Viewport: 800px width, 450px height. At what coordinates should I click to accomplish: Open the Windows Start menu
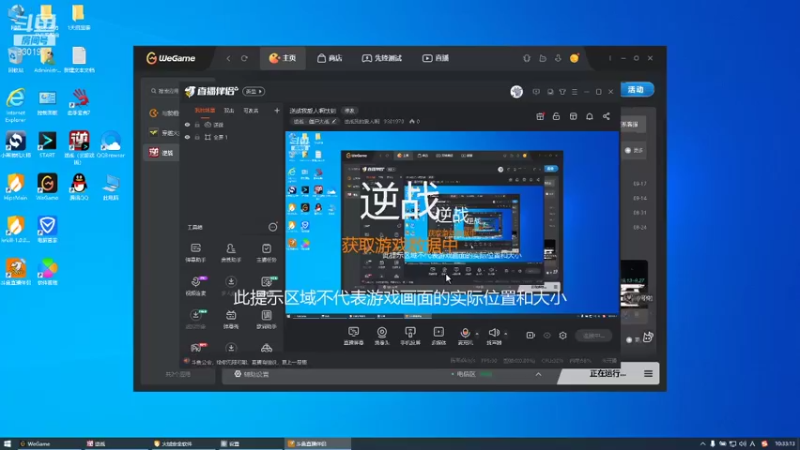pyautogui.click(x=7, y=444)
